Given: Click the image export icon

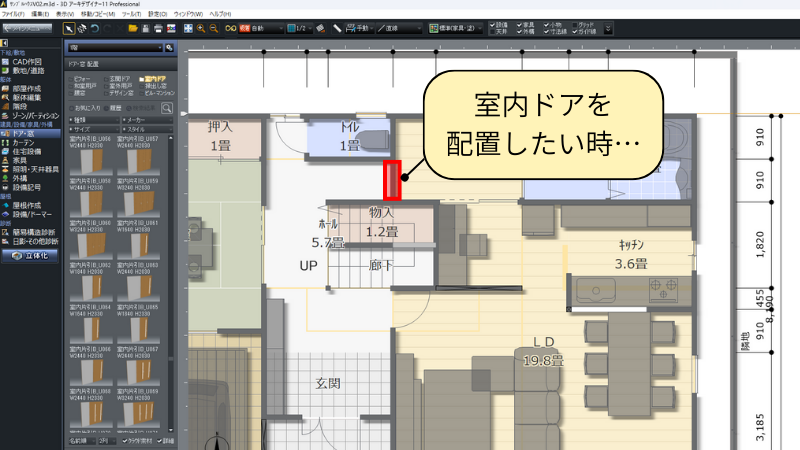Looking at the screenshot, I should pyautogui.click(x=171, y=29).
